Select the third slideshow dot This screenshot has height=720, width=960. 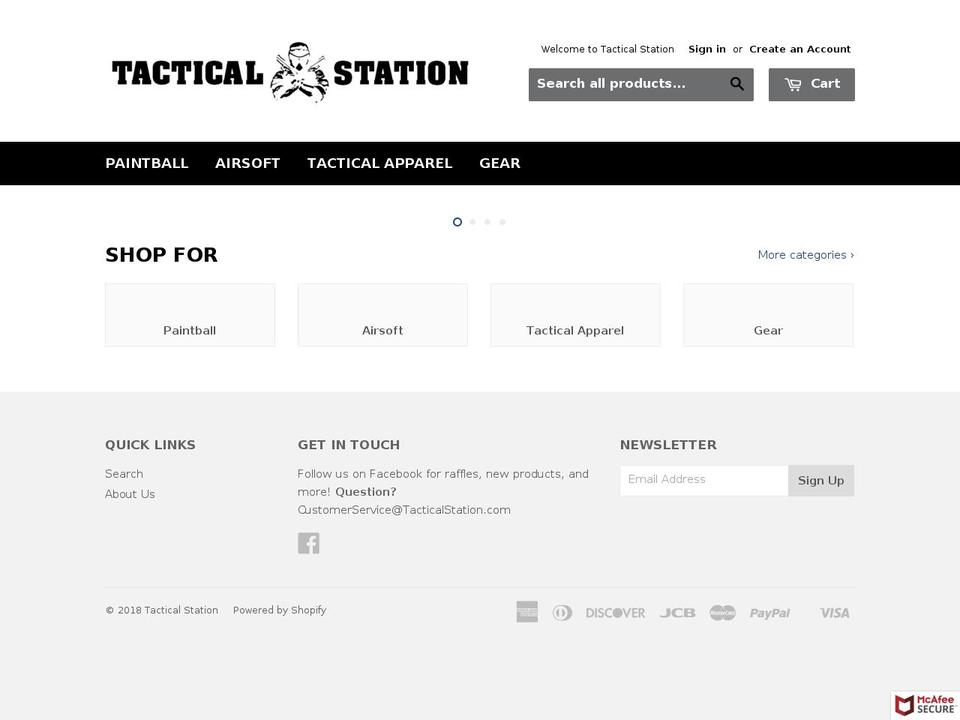tap(487, 222)
